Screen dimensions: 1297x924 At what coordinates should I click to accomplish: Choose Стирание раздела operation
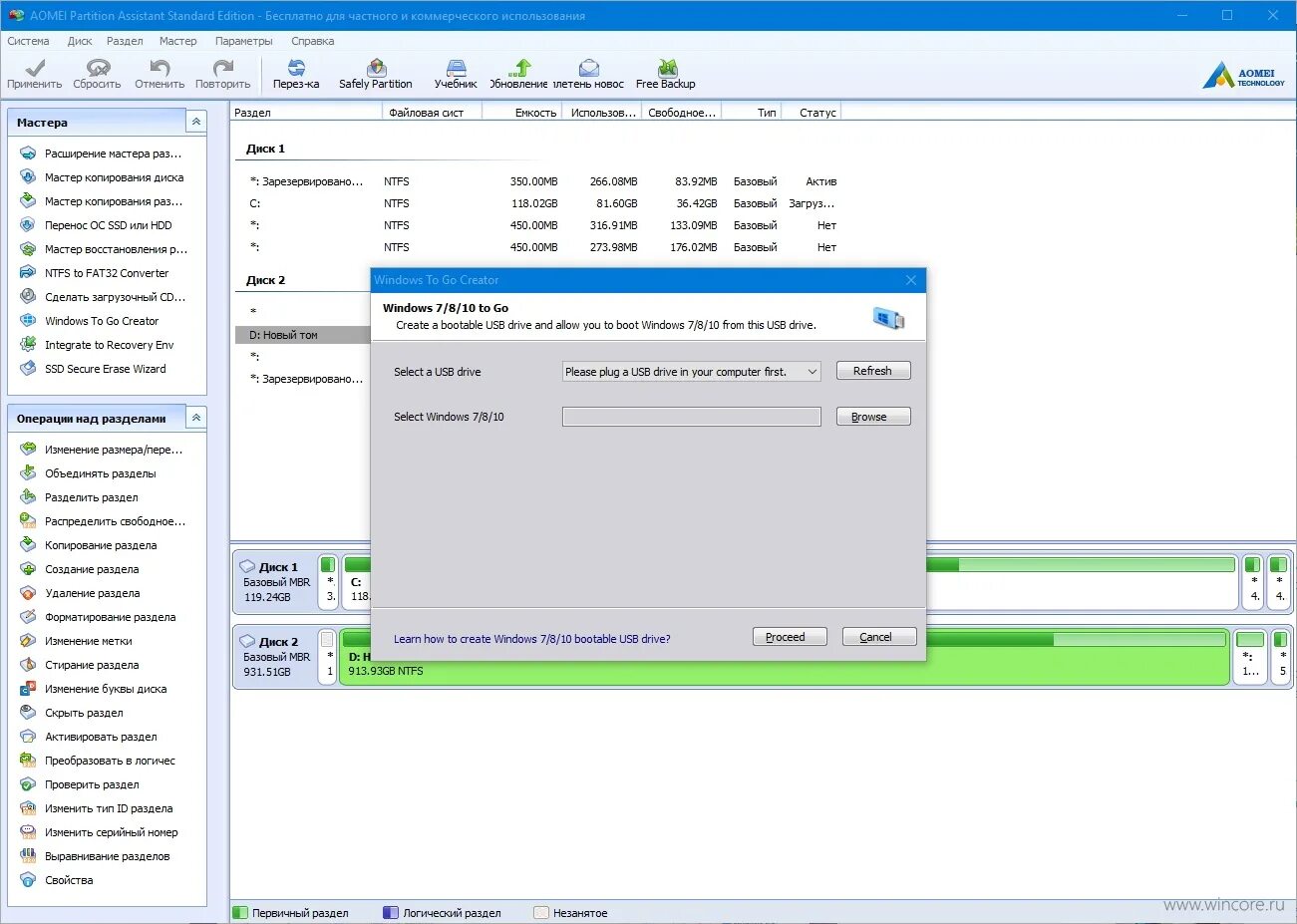tap(92, 665)
